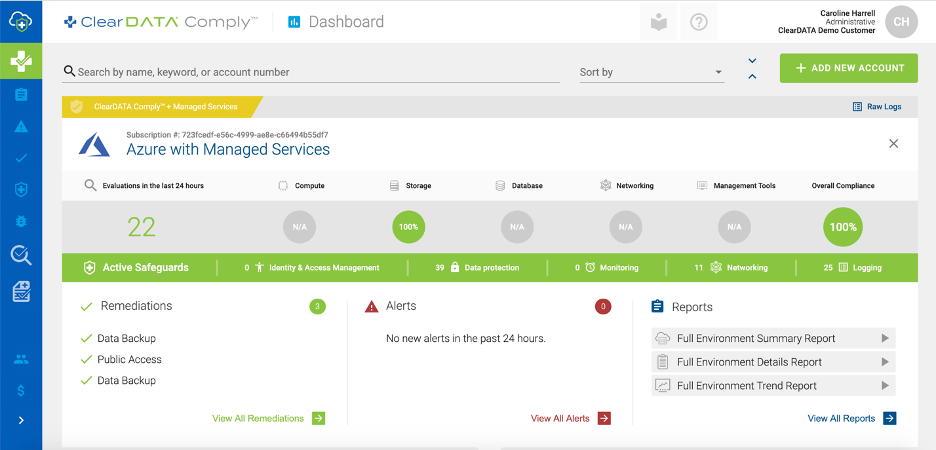Click the Overall Compliance 100% circle
936x450 pixels.
(x=843, y=227)
